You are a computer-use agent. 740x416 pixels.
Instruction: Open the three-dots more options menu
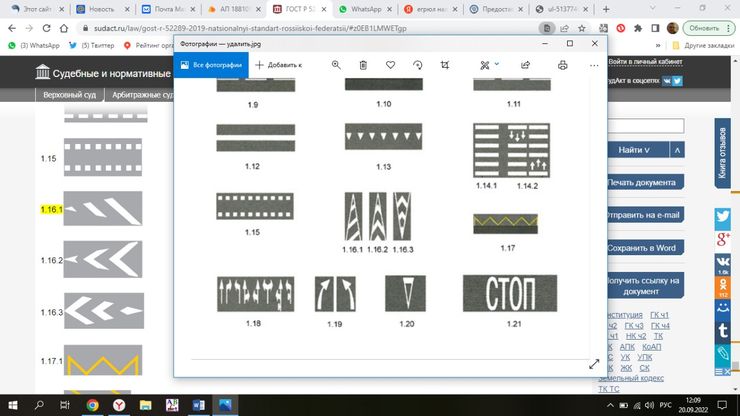click(594, 65)
